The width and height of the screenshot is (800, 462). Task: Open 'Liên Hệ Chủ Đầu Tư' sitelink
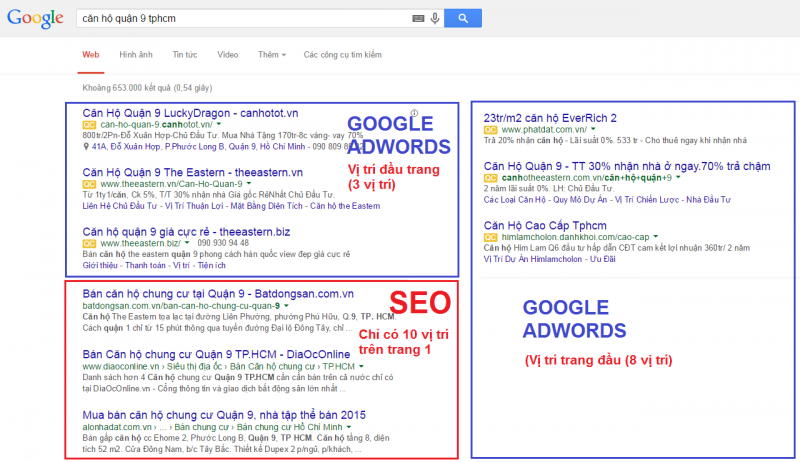tap(119, 206)
